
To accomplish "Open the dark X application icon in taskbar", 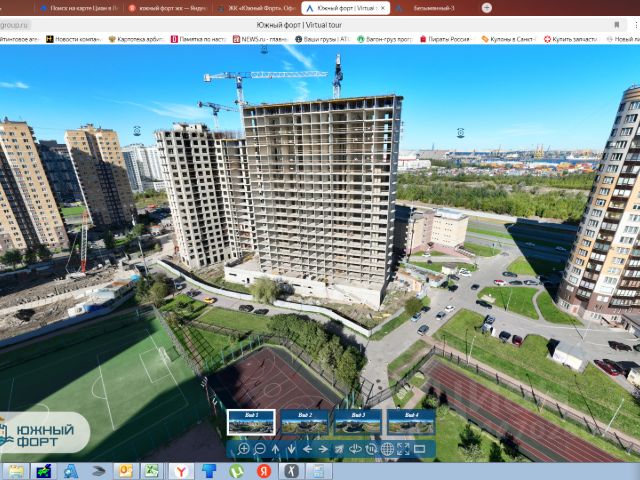I will 291,471.
